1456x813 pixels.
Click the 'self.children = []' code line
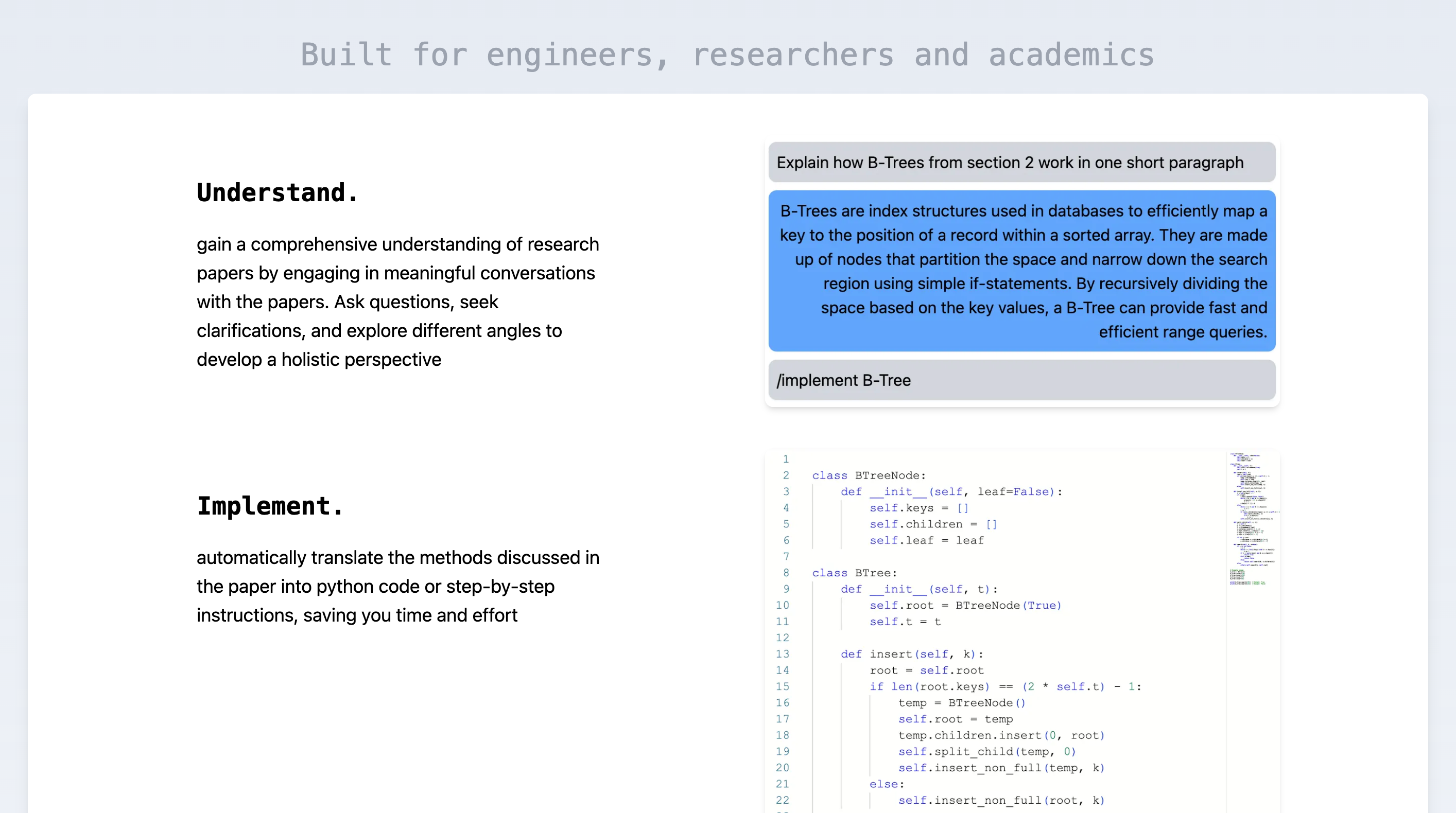[933, 524]
